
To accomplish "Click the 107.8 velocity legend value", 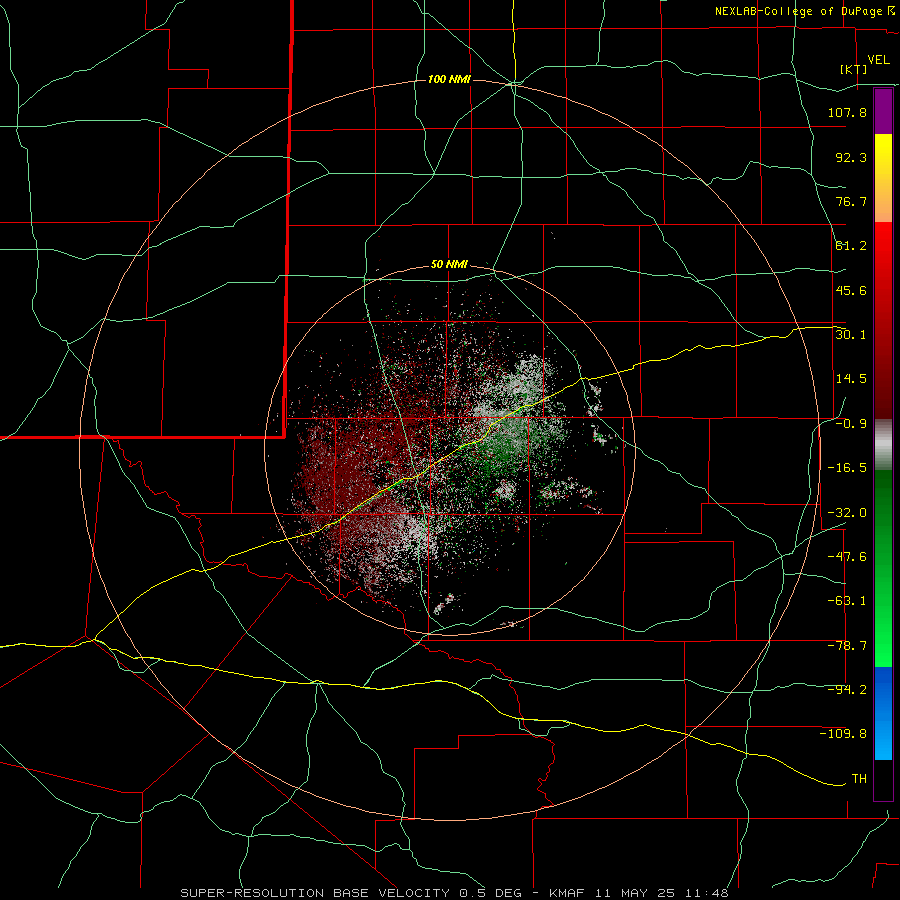I will [847, 112].
